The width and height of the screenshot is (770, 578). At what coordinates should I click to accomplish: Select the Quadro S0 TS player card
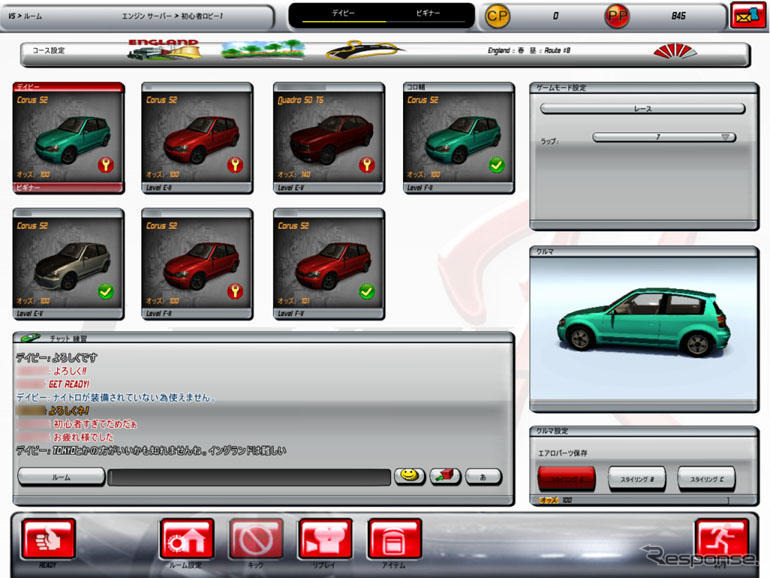coord(329,138)
